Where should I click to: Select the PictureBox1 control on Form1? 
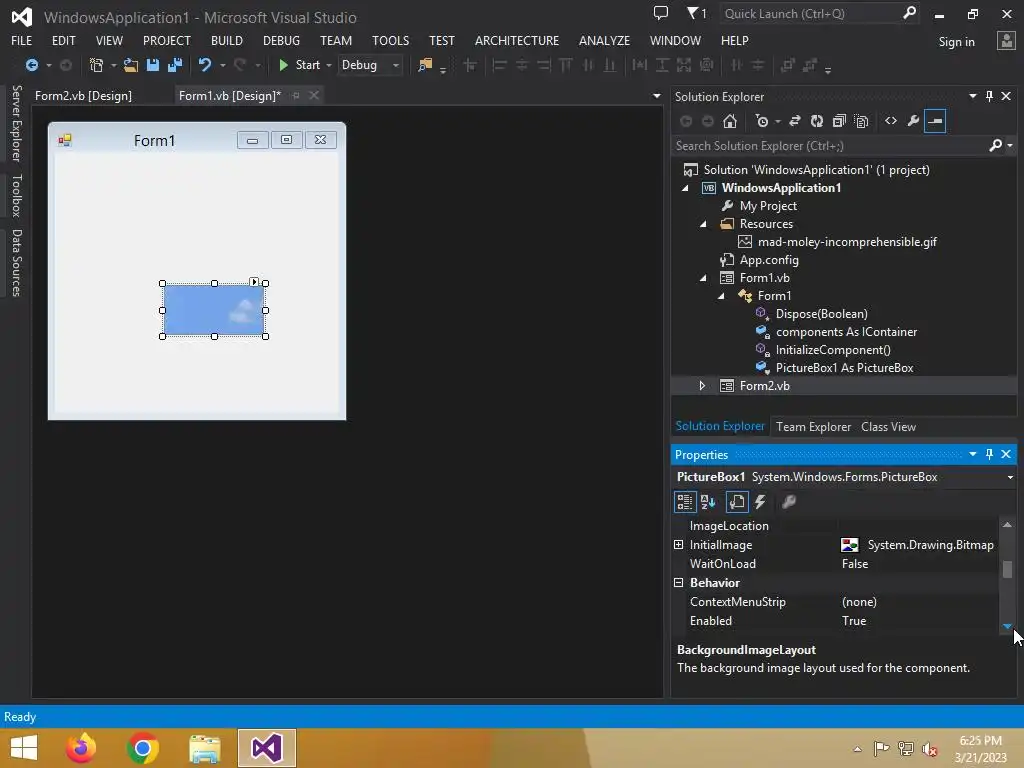click(214, 310)
